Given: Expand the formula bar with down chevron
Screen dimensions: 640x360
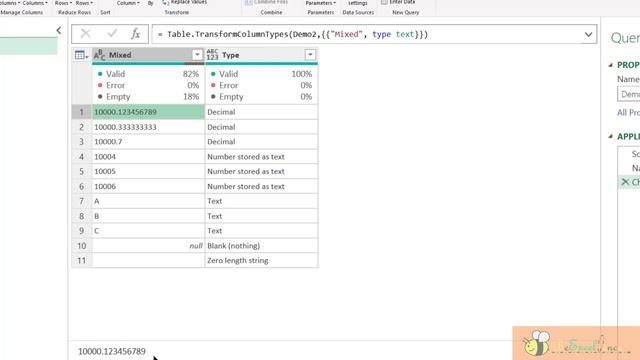Looking at the screenshot, I should [588, 34].
